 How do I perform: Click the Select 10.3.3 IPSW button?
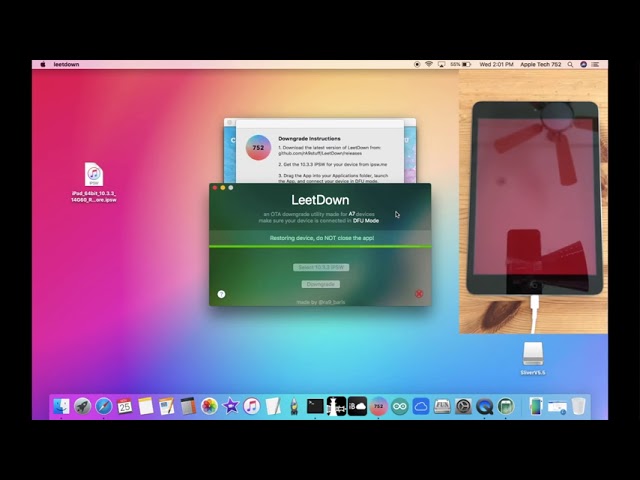tap(321, 267)
